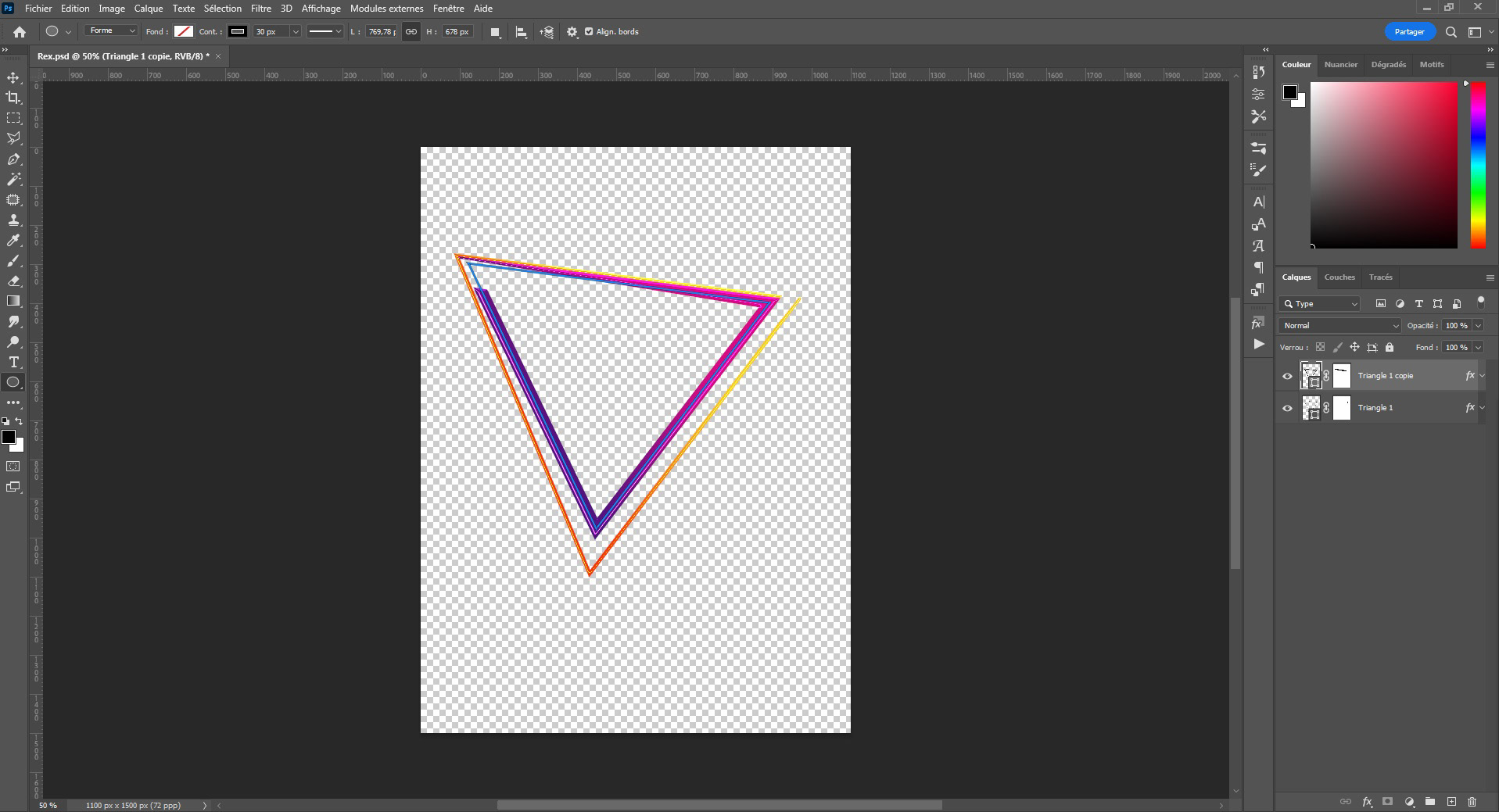The width and height of the screenshot is (1499, 812).
Task: Hide the Triangle 1 copie layer
Action: point(1287,376)
